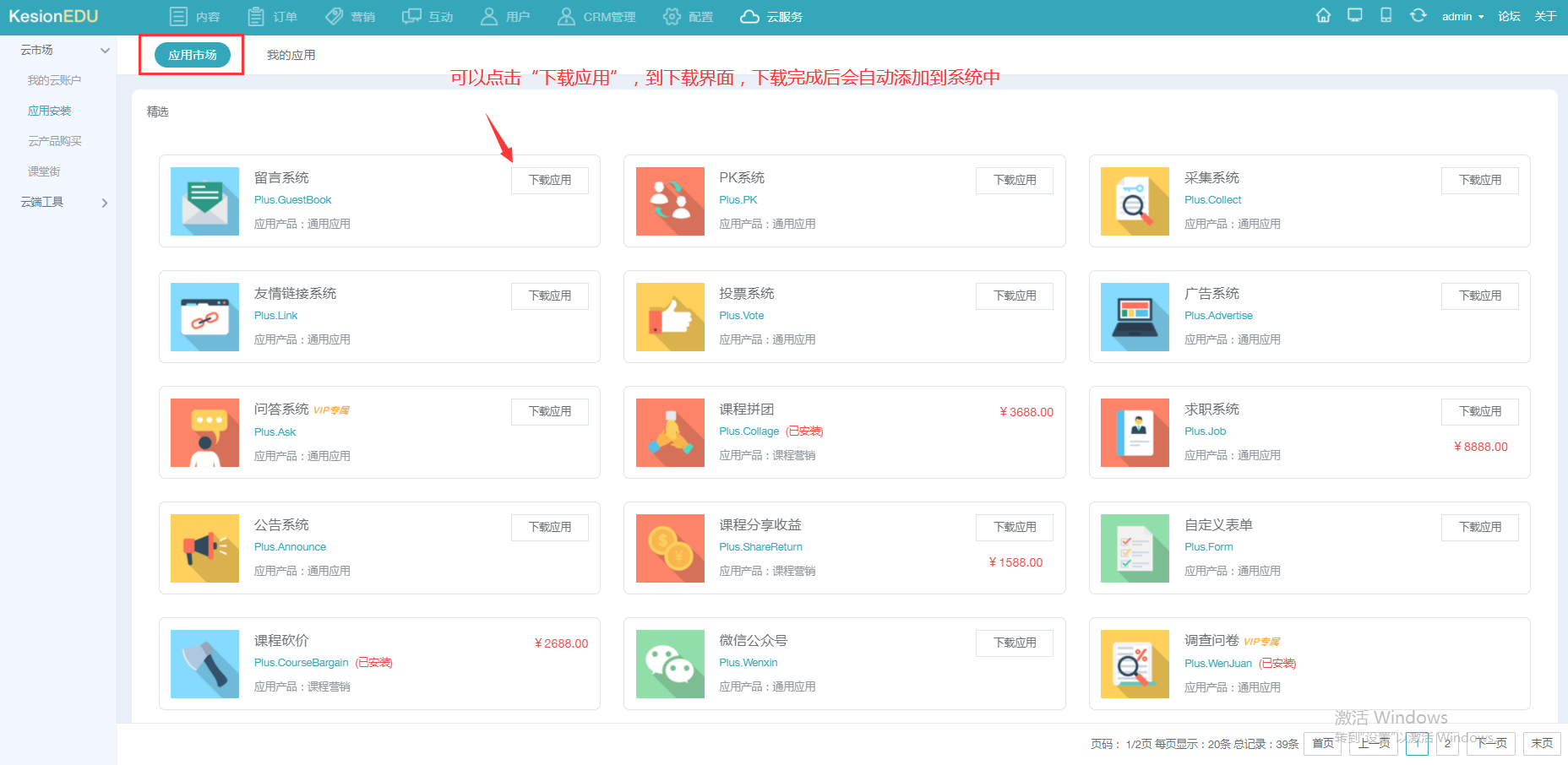
Task: Download the 自定义表单 app
Action: click(x=1480, y=527)
